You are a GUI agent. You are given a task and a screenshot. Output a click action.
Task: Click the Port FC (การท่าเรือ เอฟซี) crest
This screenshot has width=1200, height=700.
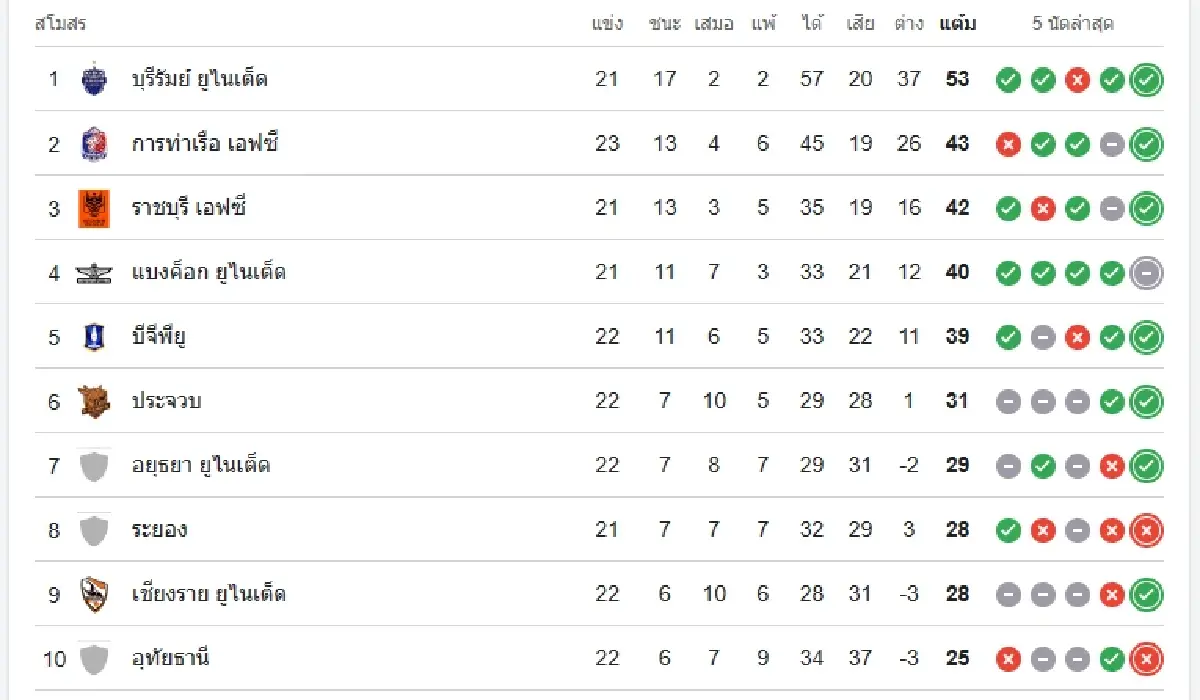(93, 144)
